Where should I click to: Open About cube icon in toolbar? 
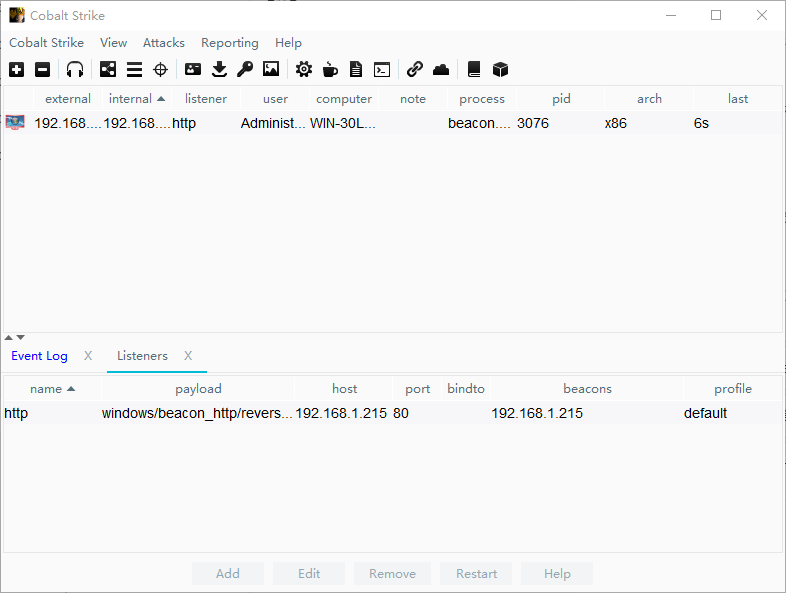click(x=500, y=69)
